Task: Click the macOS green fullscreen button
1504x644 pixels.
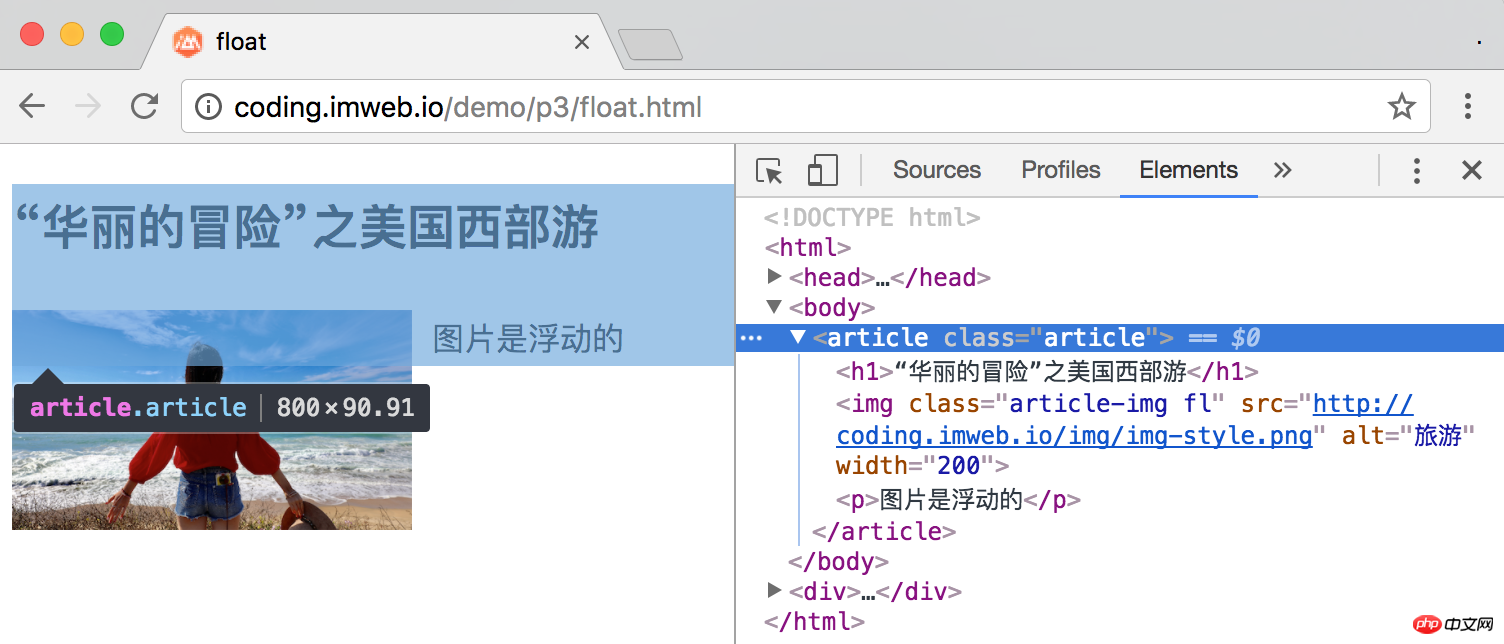Action: pos(112,33)
